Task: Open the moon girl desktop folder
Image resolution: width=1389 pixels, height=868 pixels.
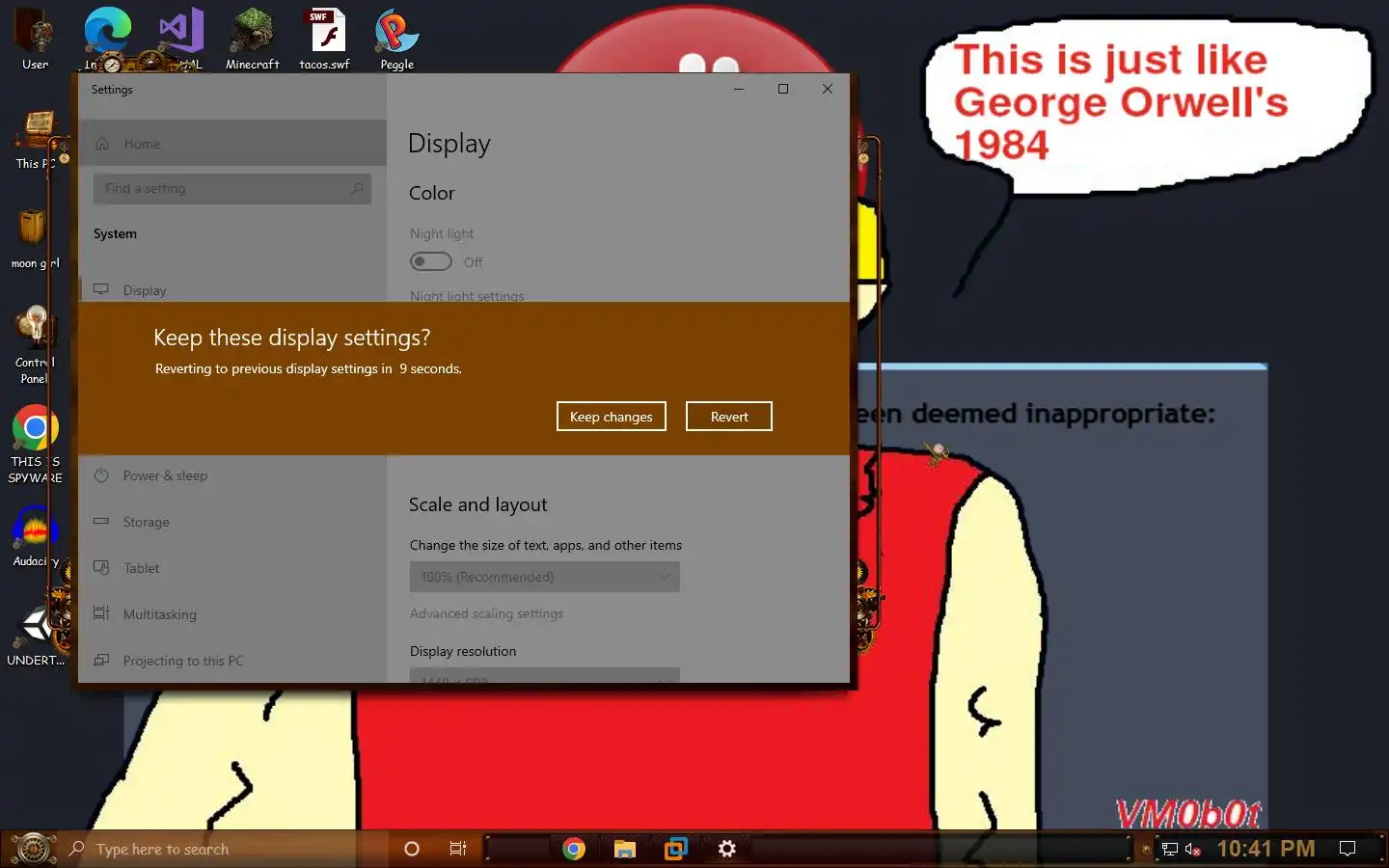Action: pos(36,239)
